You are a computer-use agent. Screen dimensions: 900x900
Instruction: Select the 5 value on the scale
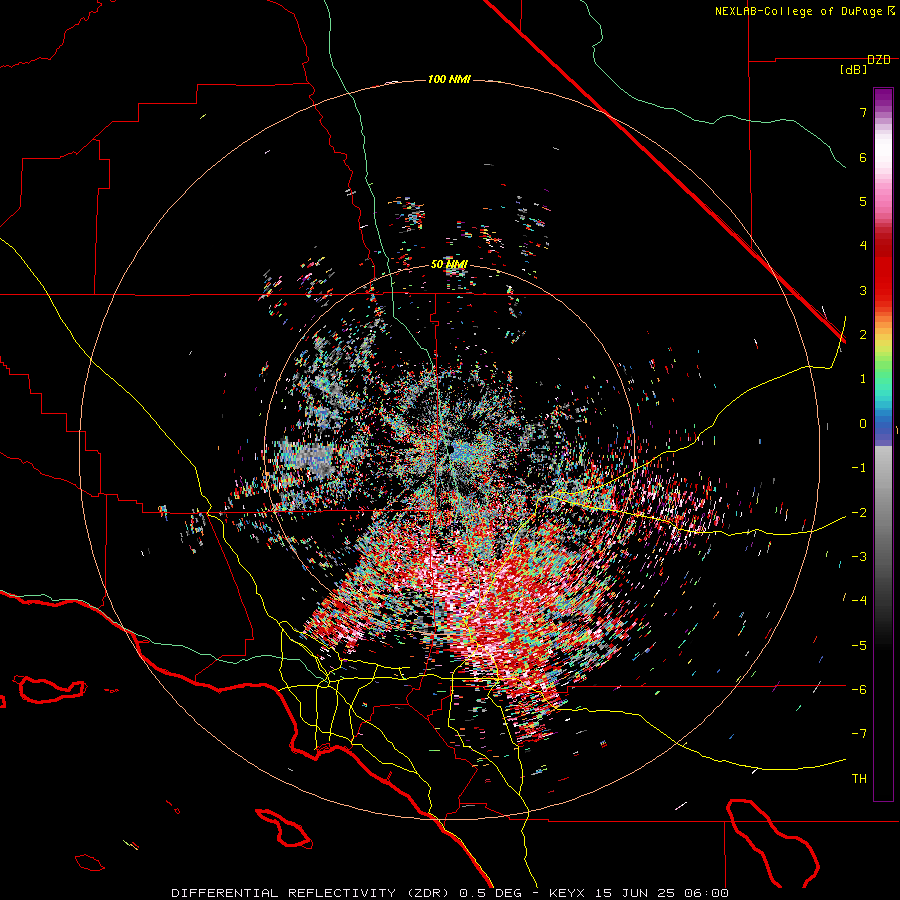coord(863,201)
